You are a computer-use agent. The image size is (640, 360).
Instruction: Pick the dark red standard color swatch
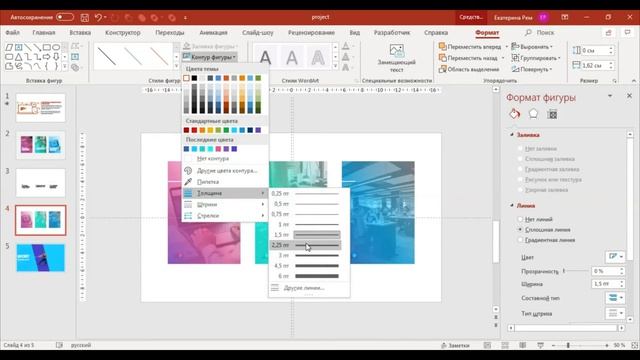(187, 130)
